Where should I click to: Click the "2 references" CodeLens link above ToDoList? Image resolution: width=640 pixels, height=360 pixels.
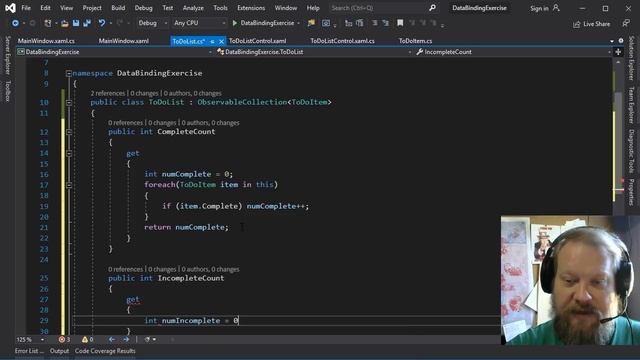pos(108,93)
